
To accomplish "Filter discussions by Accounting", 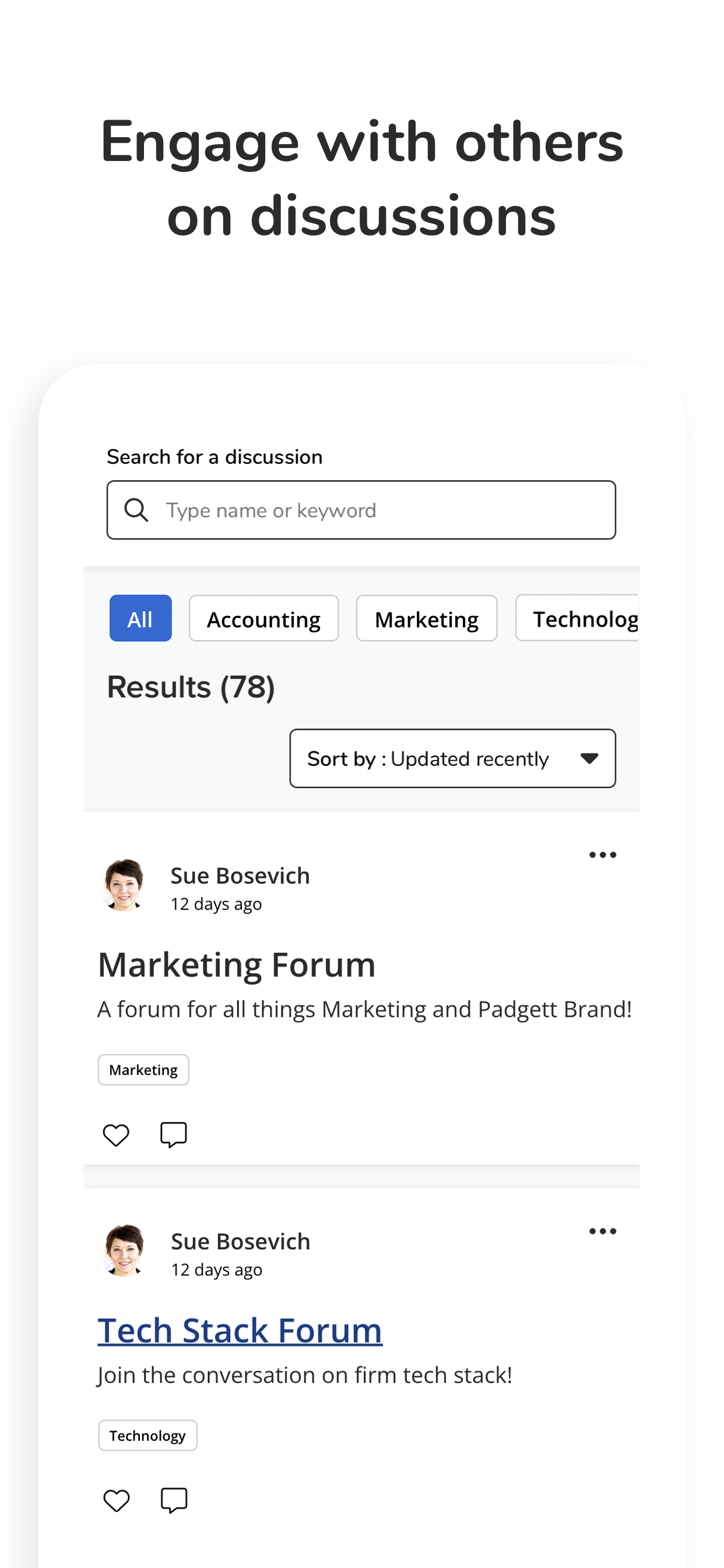I will pos(263,618).
